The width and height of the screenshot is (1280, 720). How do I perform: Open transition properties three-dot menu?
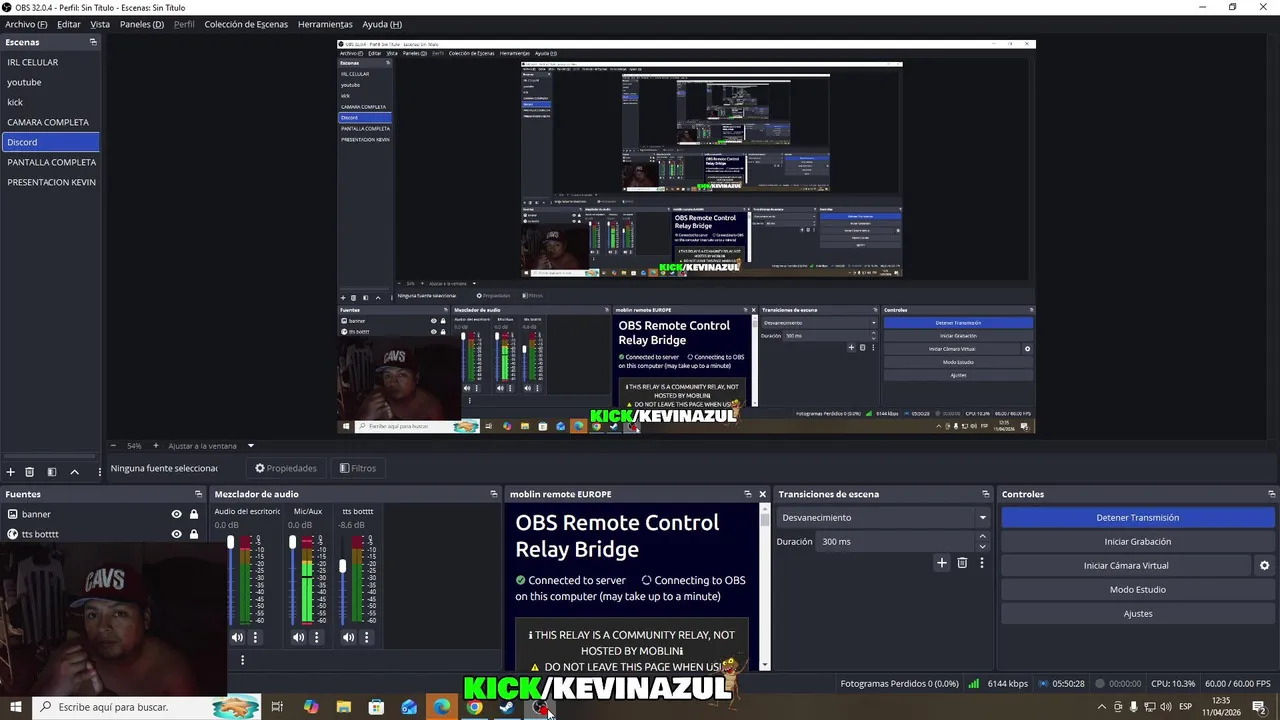981,563
